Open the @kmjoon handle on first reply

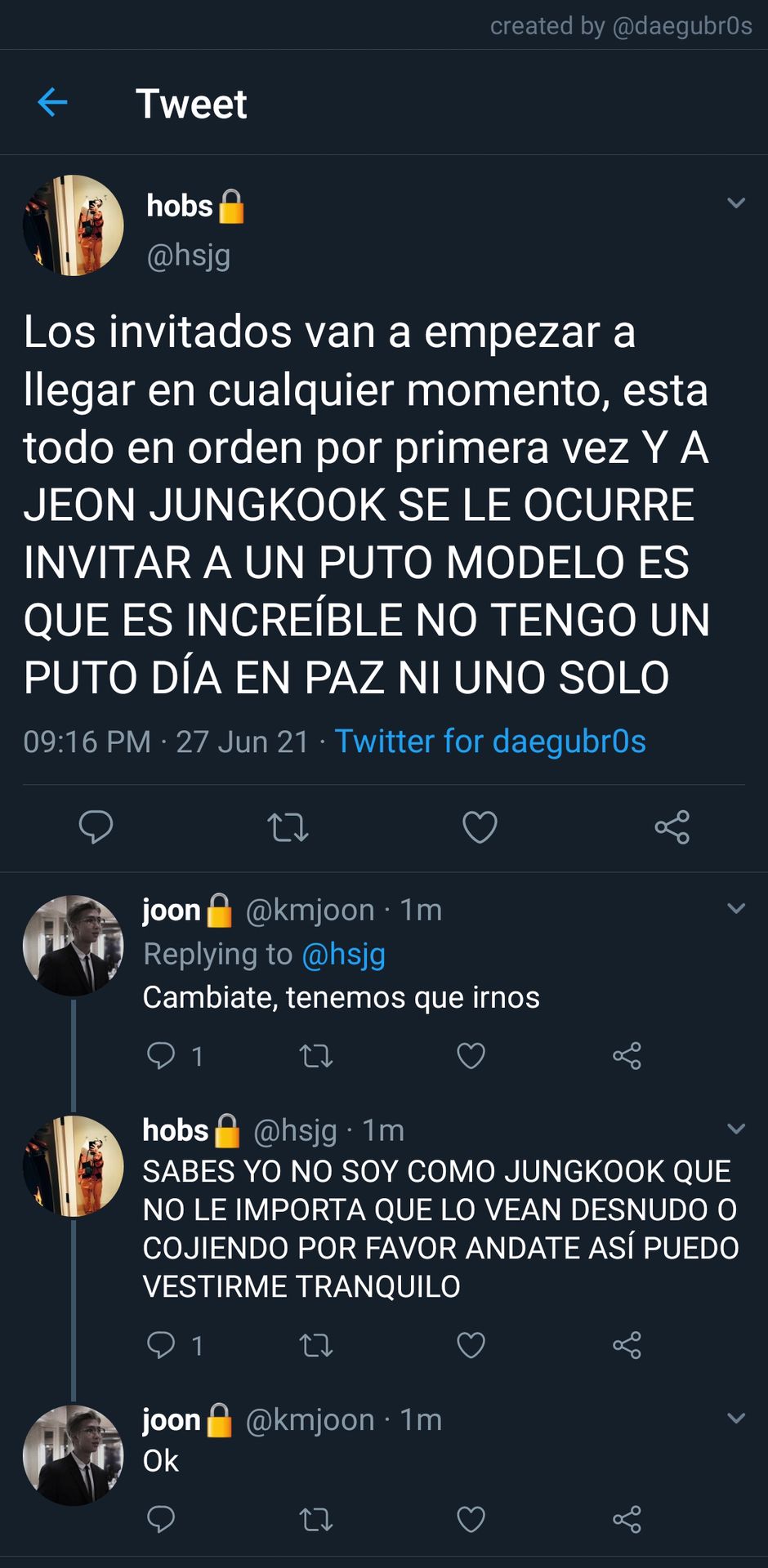pyautogui.click(x=310, y=910)
